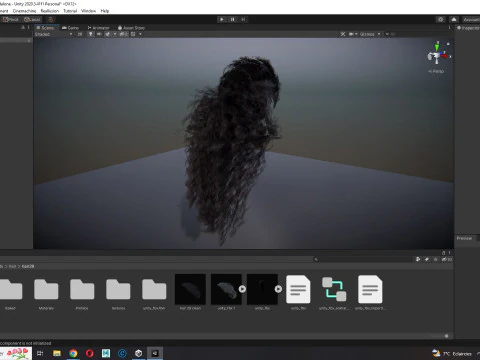Open the Reallusion menu
The image size is (480, 360).
[x=50, y=11]
